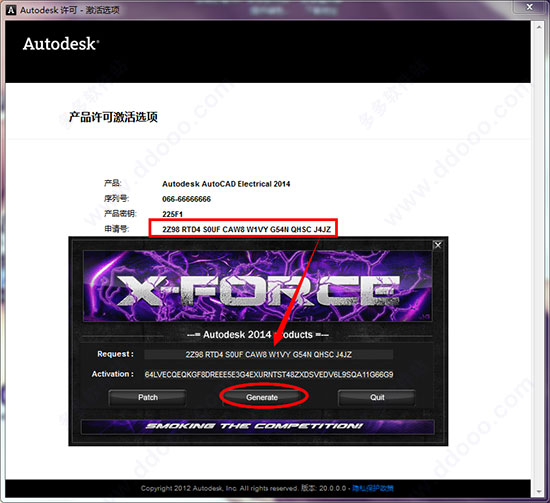Click the X-FORCE banner image
This screenshot has height=503, width=550.
pos(257,286)
